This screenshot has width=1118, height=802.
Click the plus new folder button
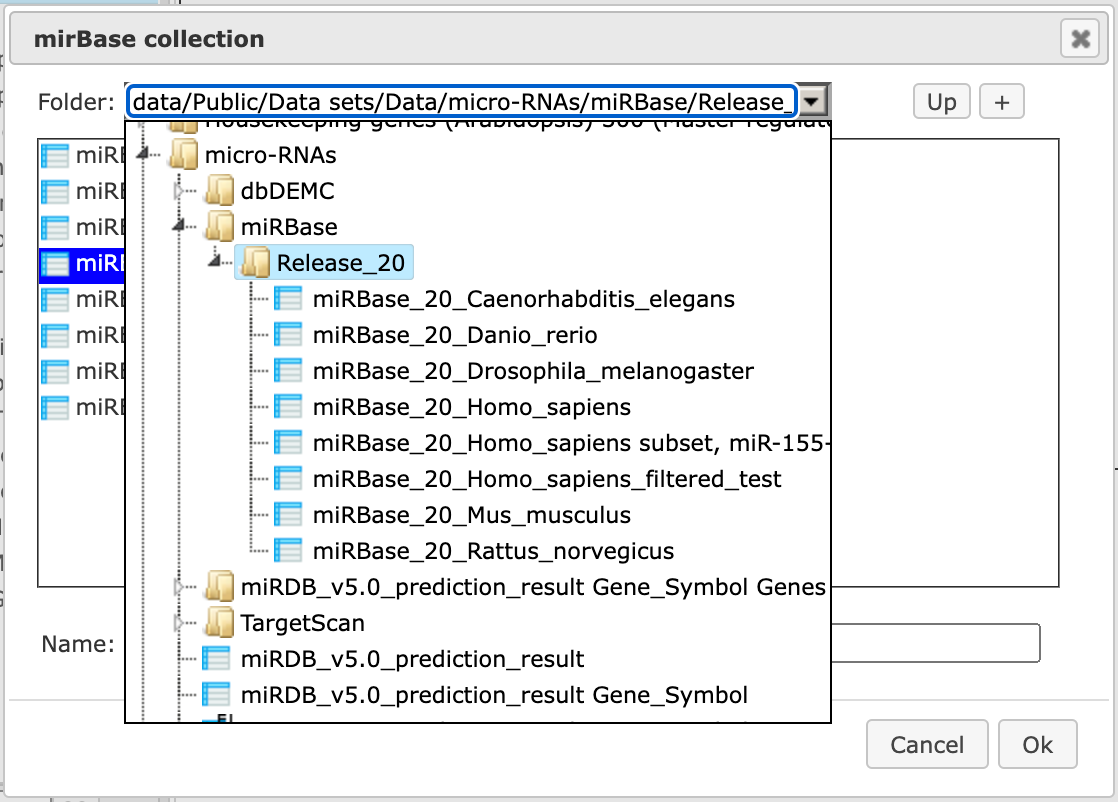[x=1002, y=102]
